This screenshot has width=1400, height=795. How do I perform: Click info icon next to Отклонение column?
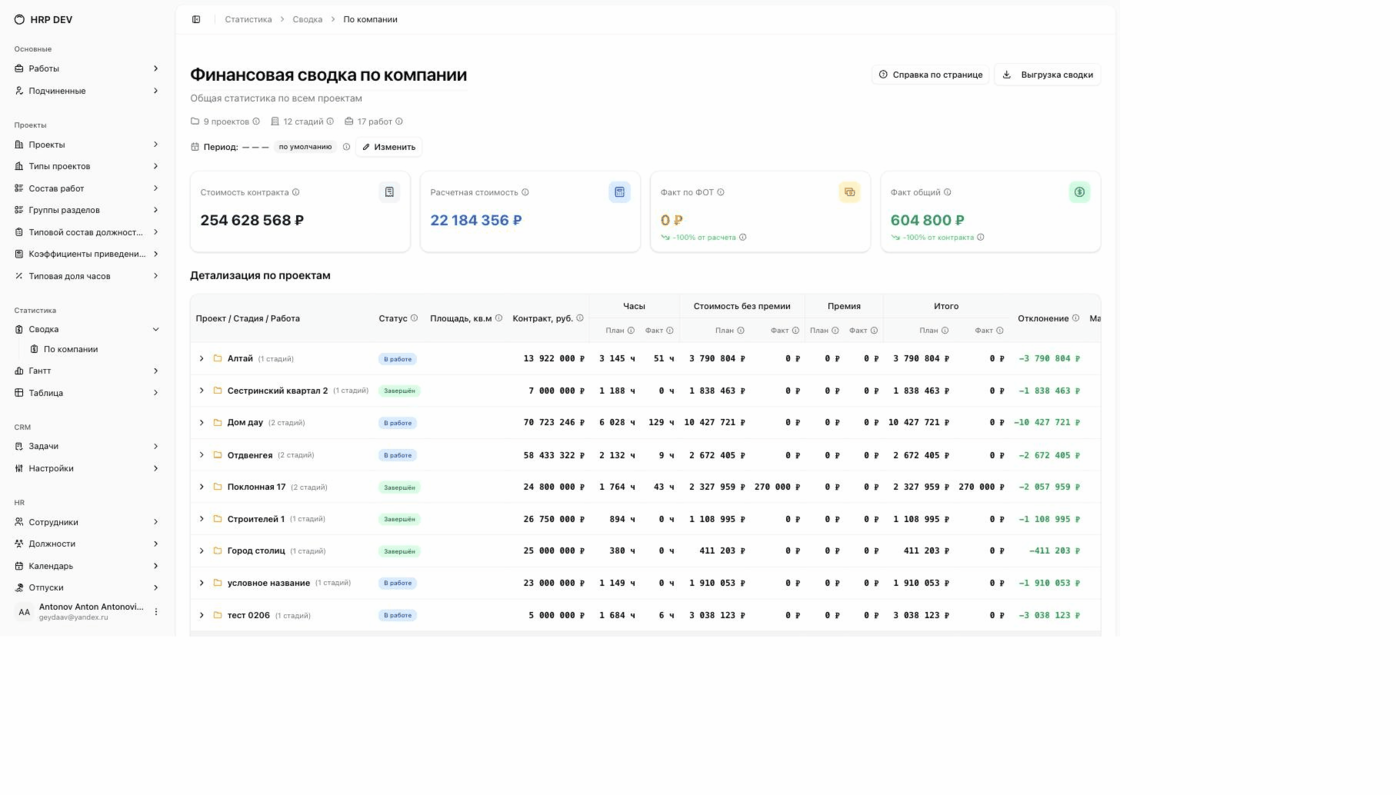click(1076, 318)
